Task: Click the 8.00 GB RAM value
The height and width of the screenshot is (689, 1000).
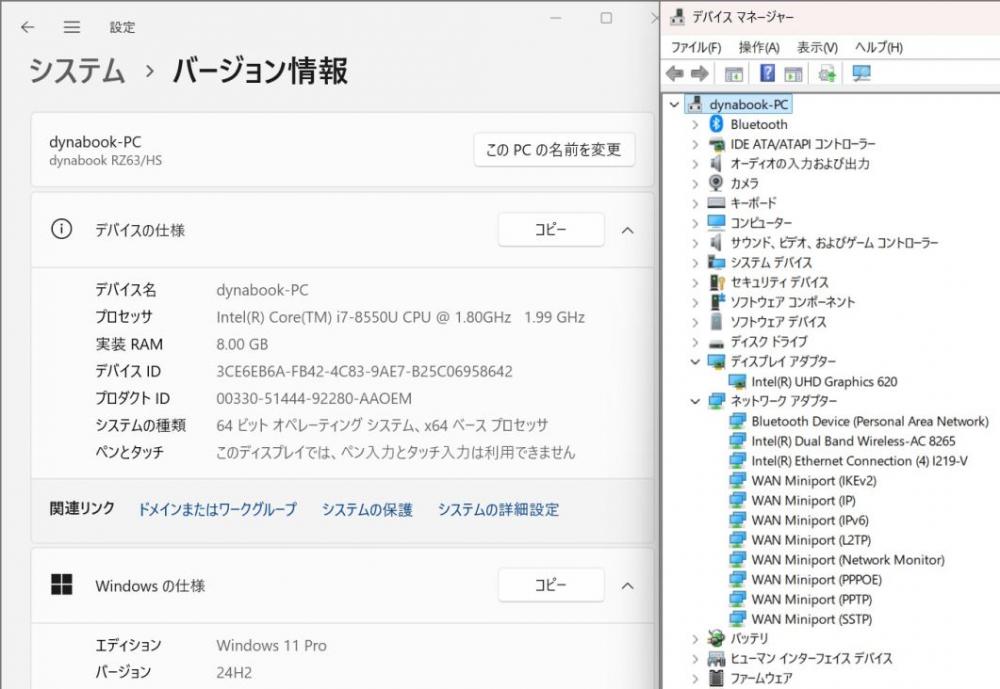Action: coord(242,344)
